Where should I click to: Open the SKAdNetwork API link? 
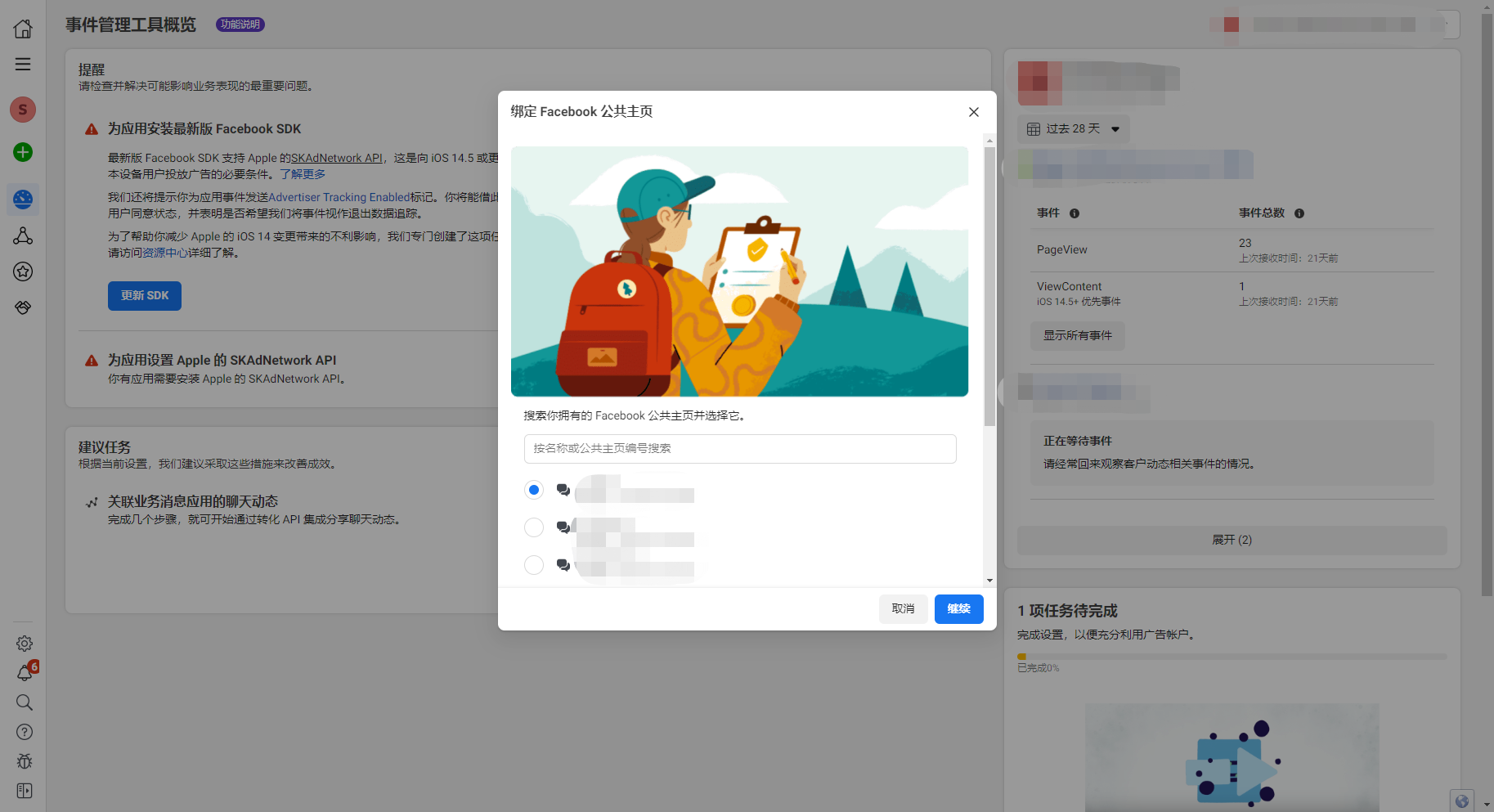coord(336,157)
